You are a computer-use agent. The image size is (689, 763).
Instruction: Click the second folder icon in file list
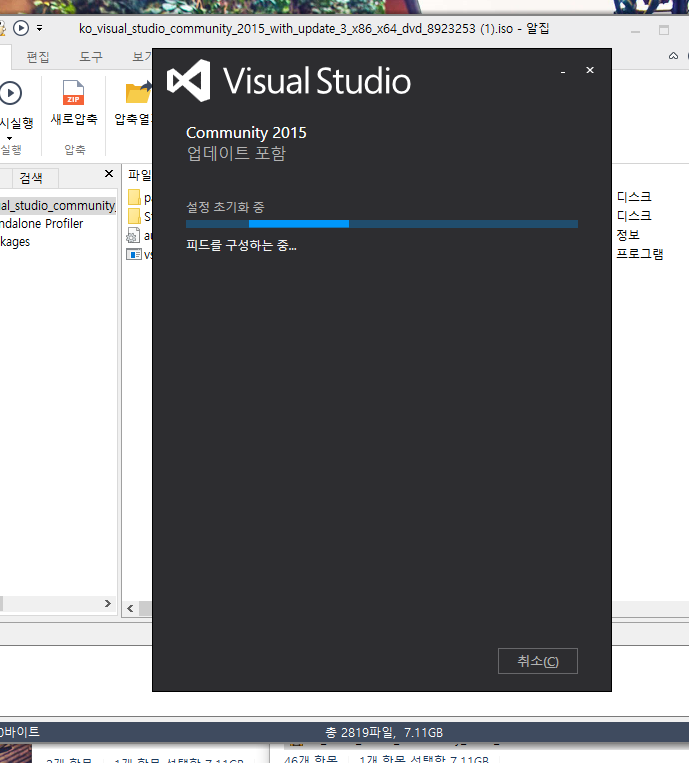point(134,216)
